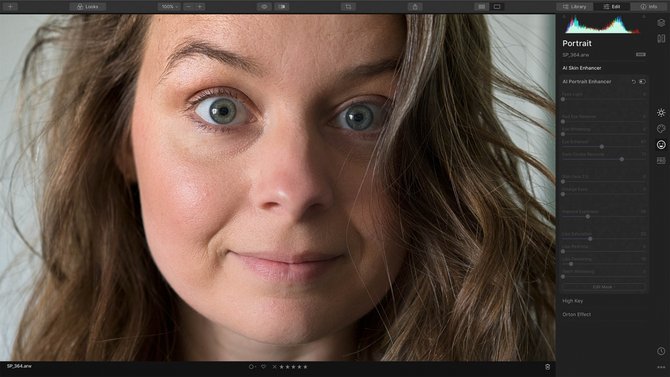Click the reject X flag
The width and height of the screenshot is (670, 377).
click(274, 367)
